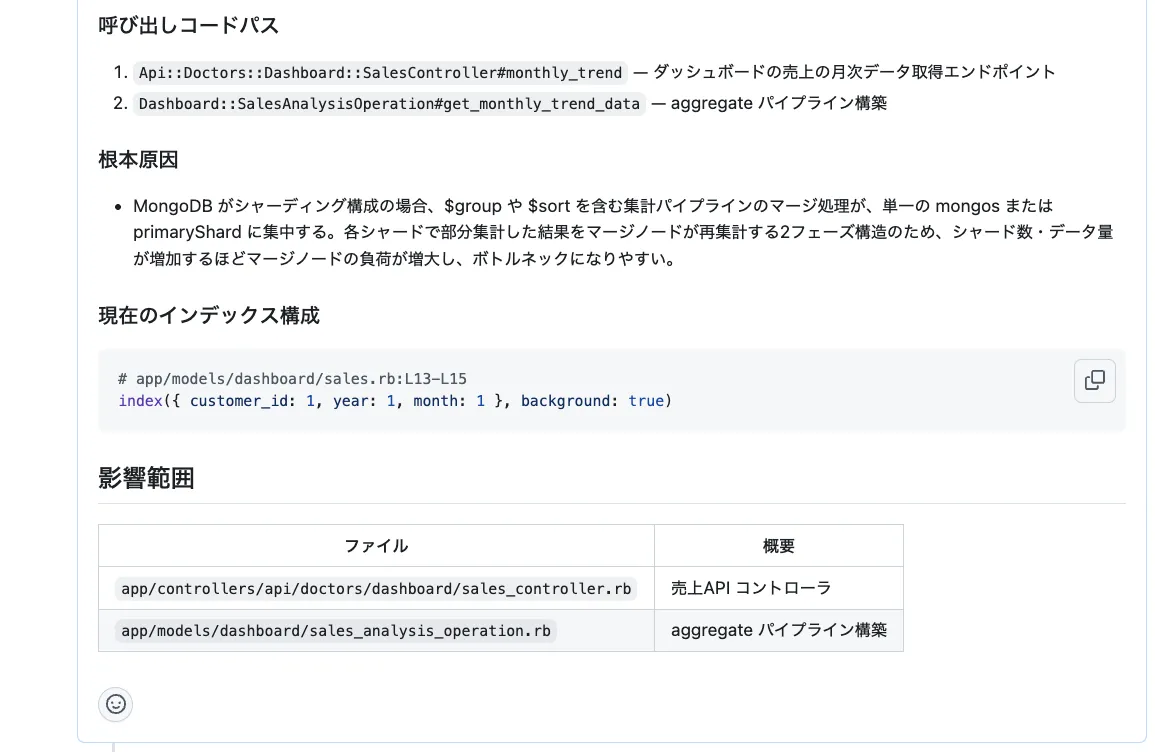This screenshot has width=1155, height=752.
Task: Click the sales.rb:L13–L15 code comment line
Action: [292, 379]
